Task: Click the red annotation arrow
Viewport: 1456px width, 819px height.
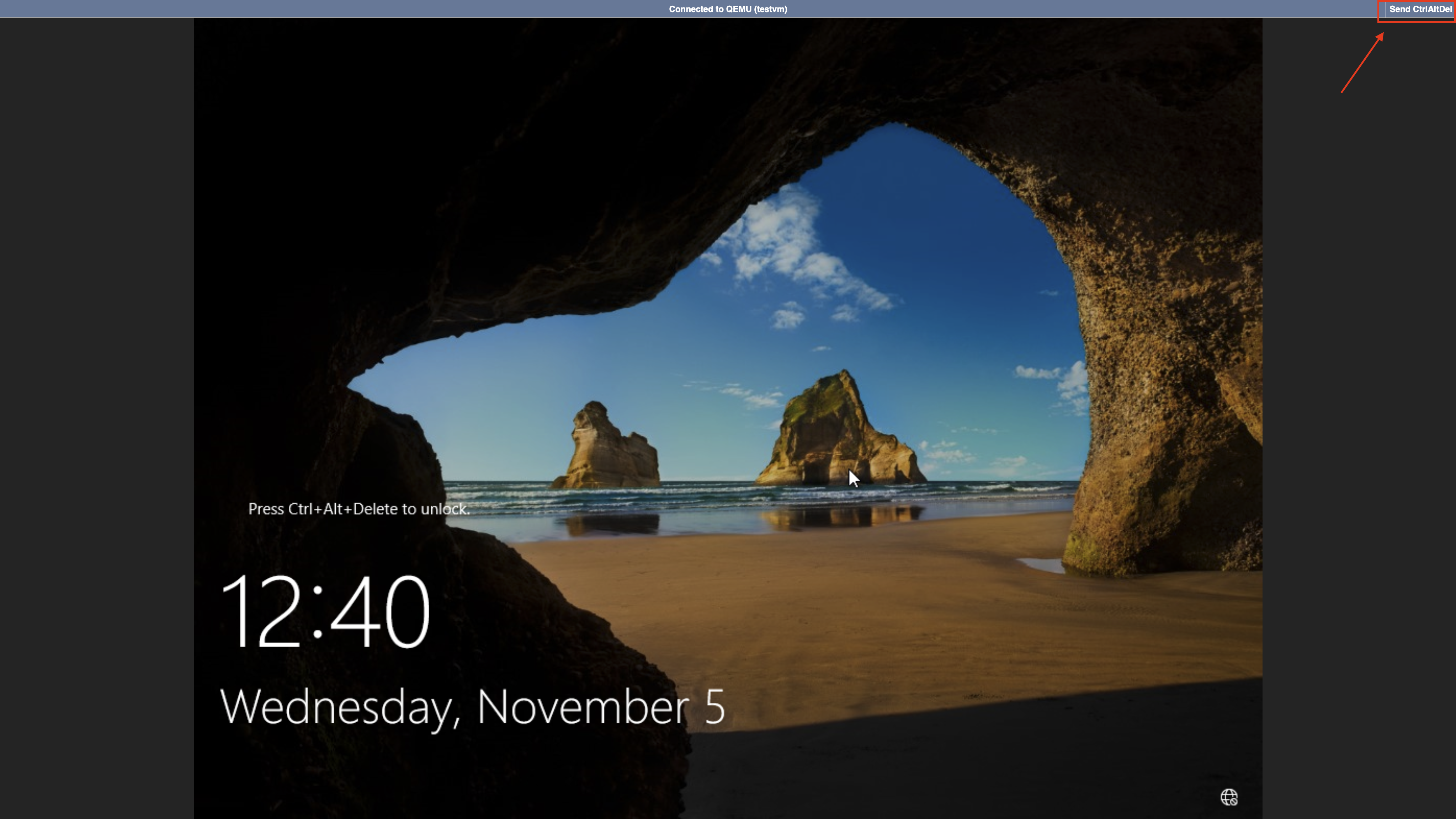Action: click(x=1362, y=63)
